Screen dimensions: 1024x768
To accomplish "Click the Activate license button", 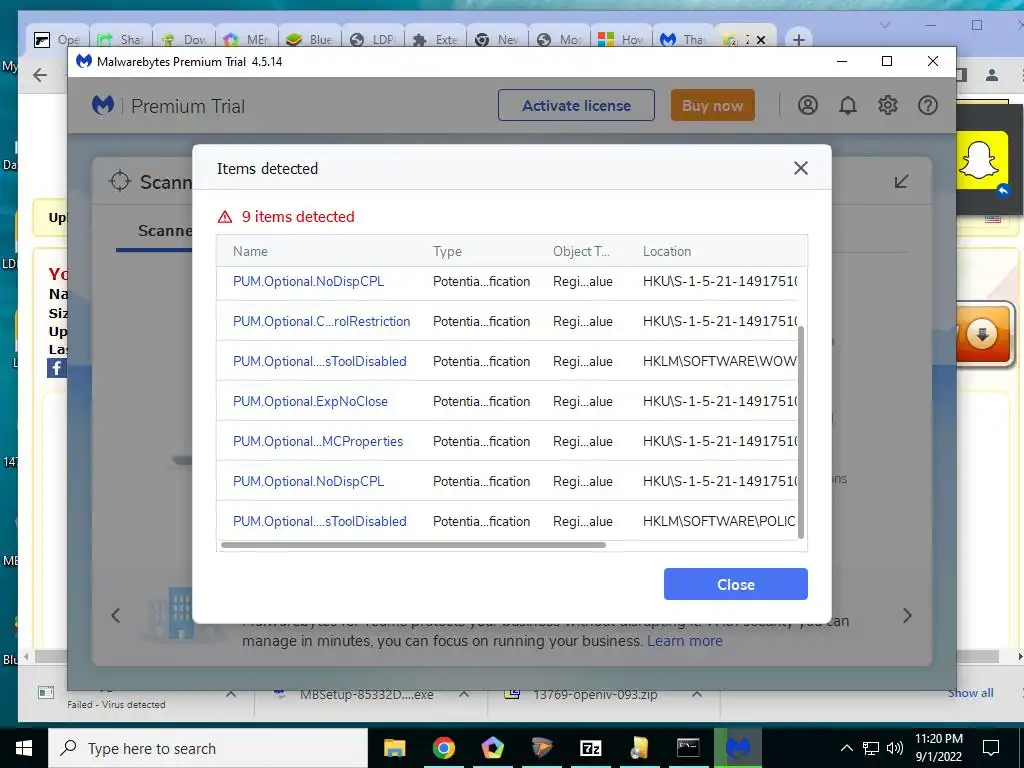I will pyautogui.click(x=576, y=105).
